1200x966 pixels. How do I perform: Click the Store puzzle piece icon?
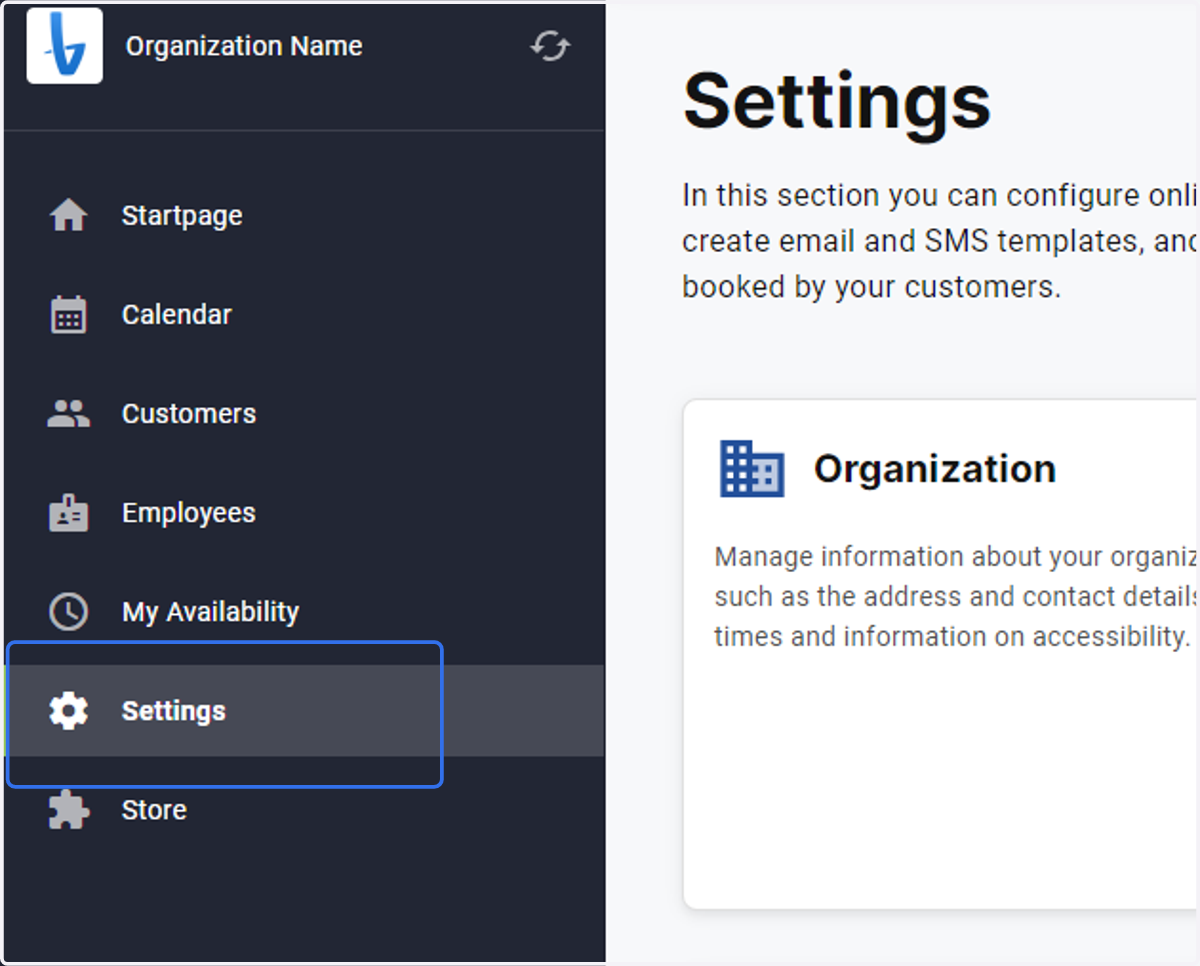[68, 809]
